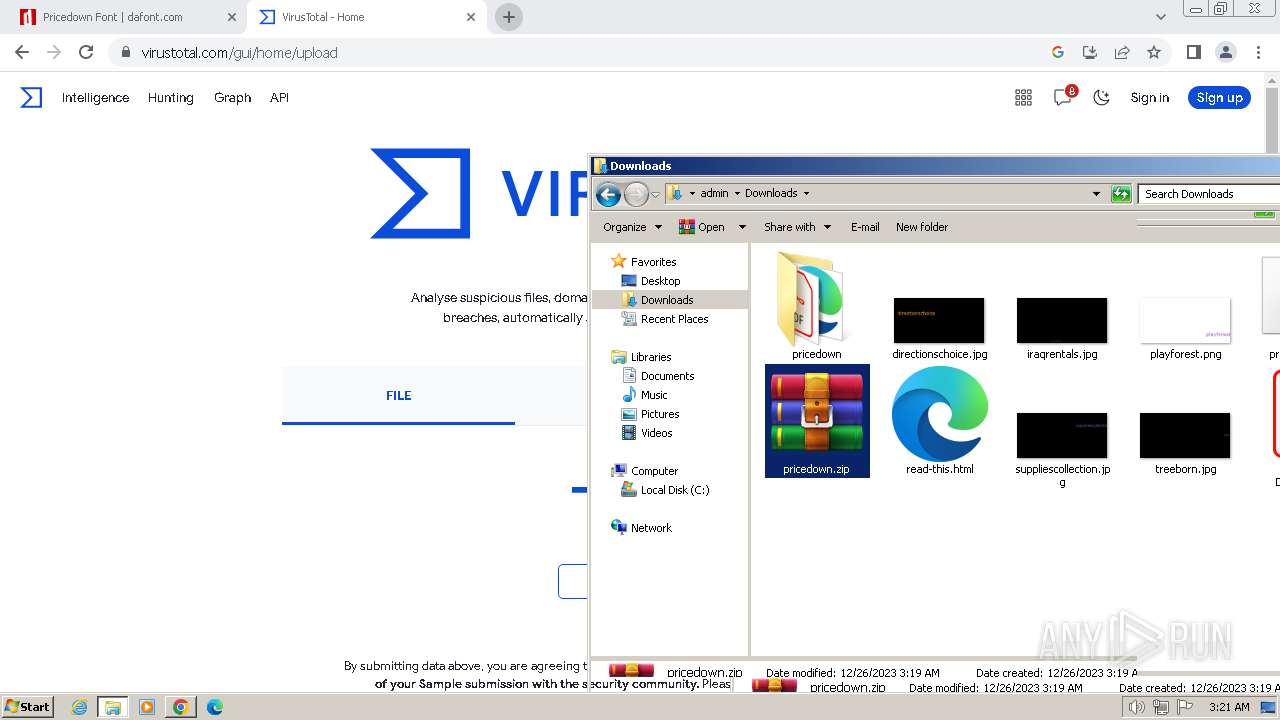1280x720 pixels.
Task: Click the Google icon in address bar
Action: (1058, 52)
